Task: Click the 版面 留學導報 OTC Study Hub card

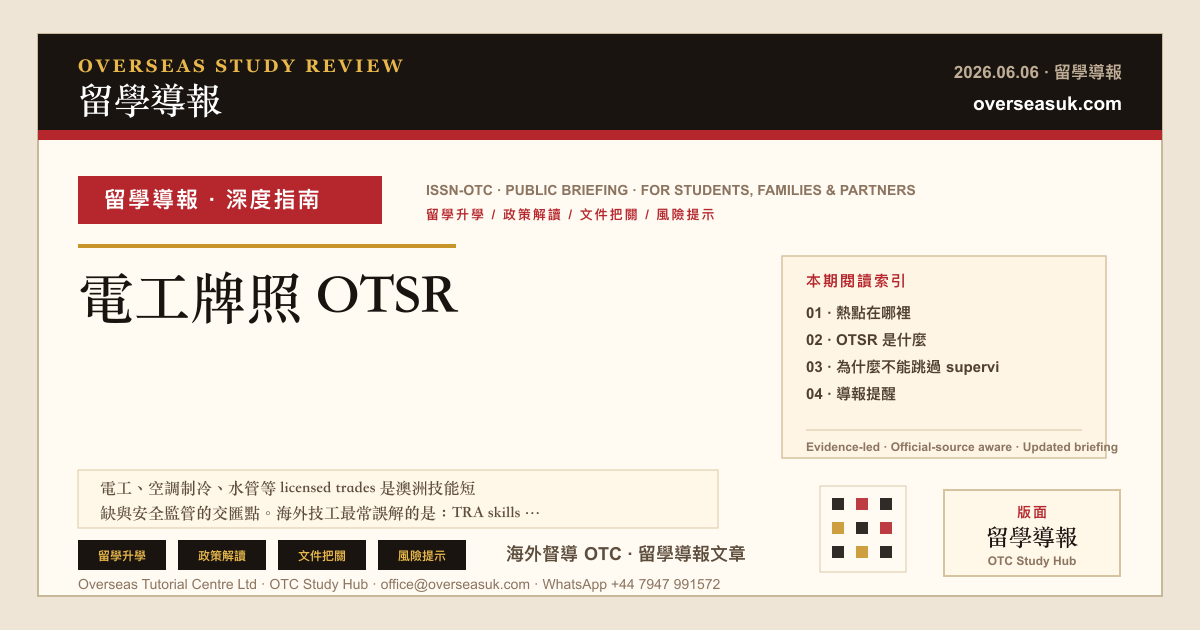Action: pyautogui.click(x=1032, y=533)
